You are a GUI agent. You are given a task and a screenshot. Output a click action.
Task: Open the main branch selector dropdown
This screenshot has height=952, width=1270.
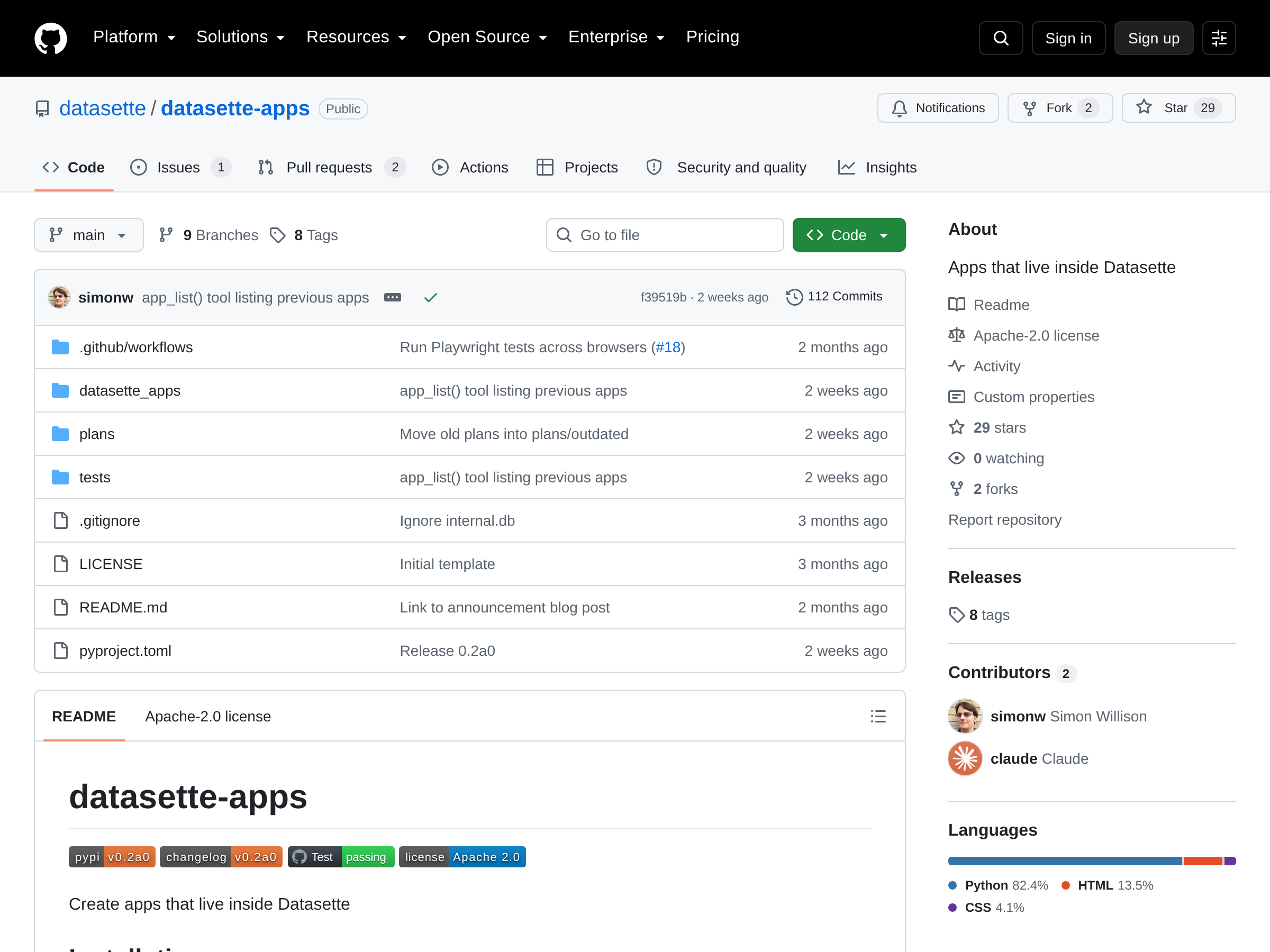pos(89,235)
